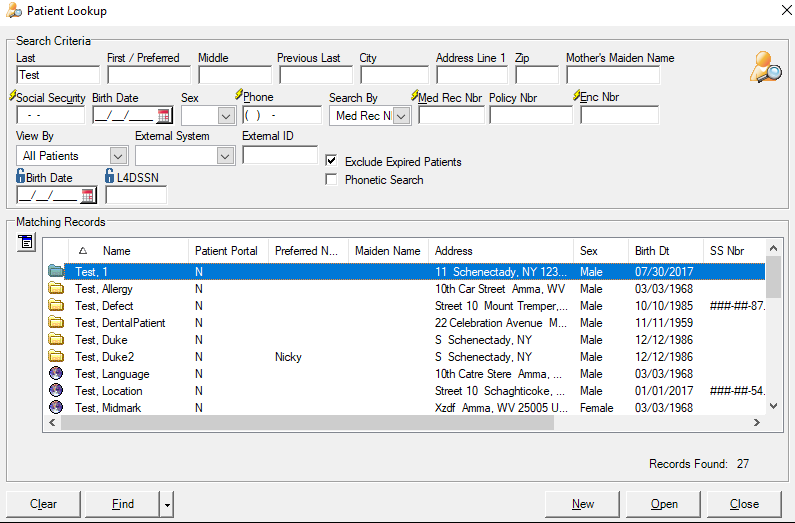
Task: Click the Mother's Maiden Name field
Action: point(612,75)
